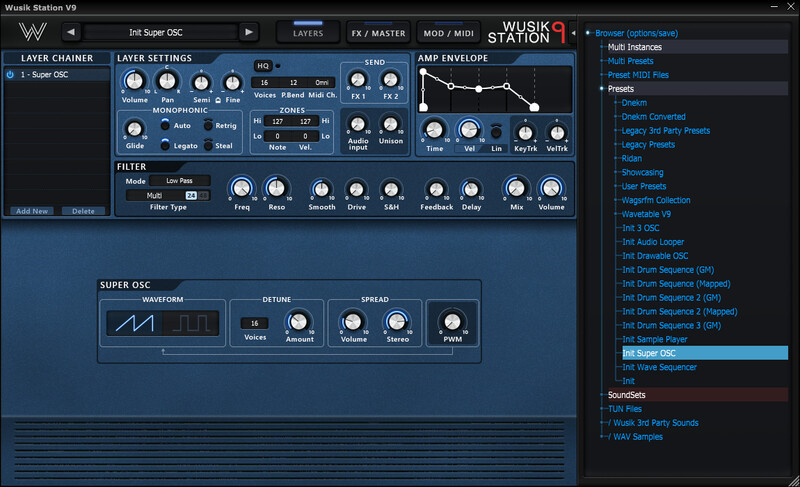Select the square waveform icon
Image resolution: width=800 pixels, height=487 pixels.
pos(191,323)
